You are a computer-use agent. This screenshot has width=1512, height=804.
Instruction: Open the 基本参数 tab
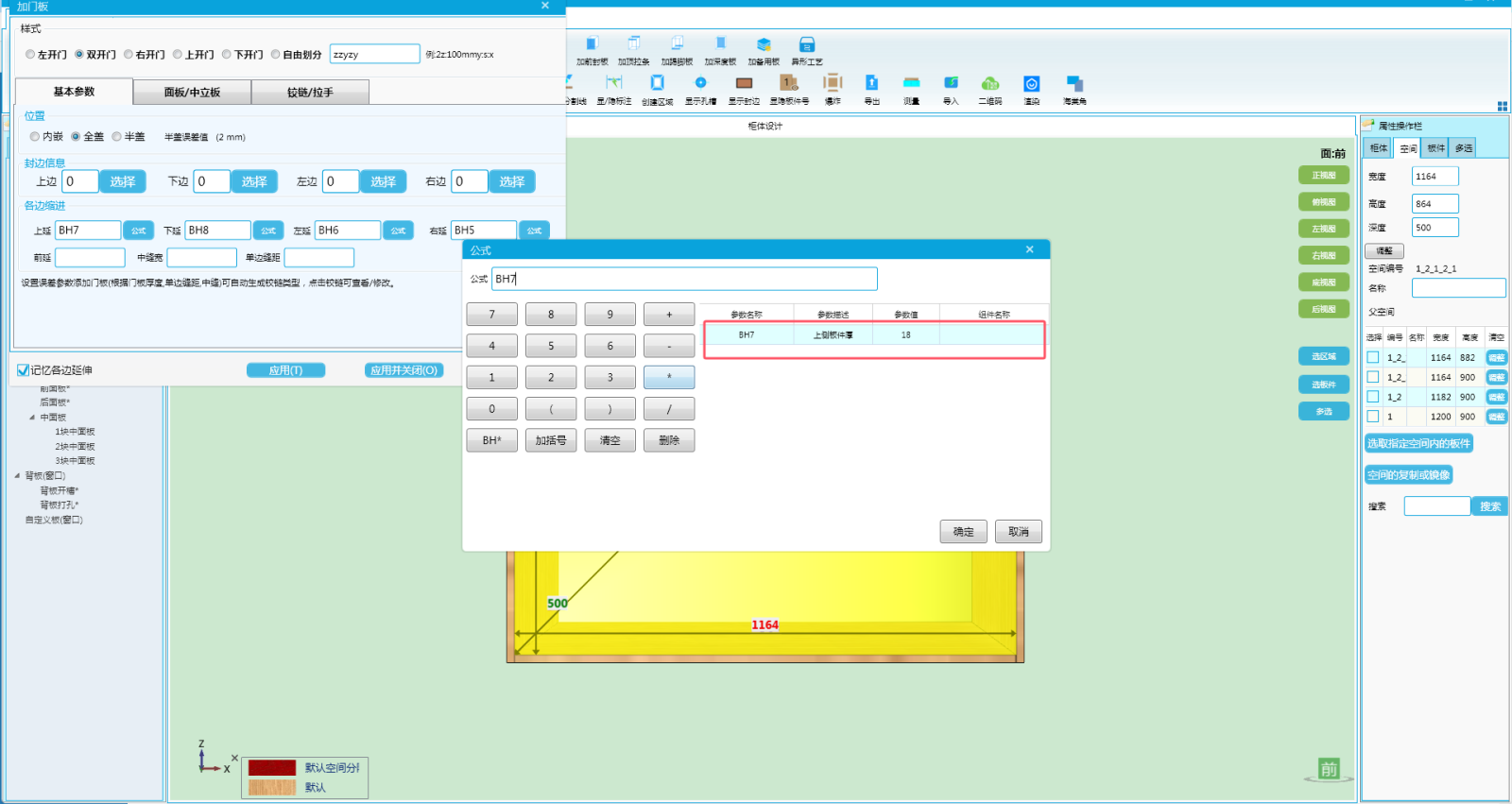(74, 92)
